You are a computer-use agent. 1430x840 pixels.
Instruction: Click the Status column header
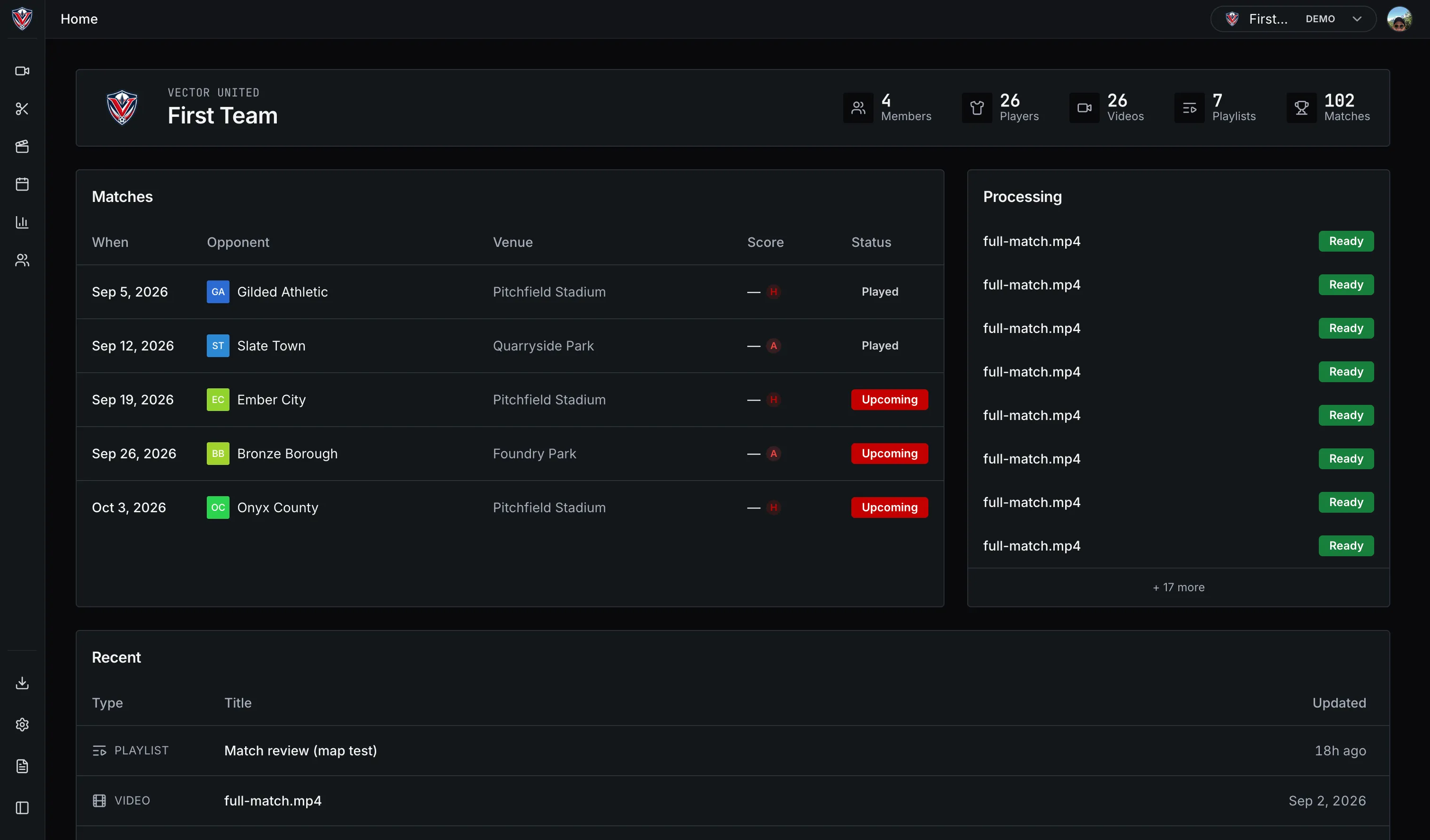pyautogui.click(x=871, y=242)
